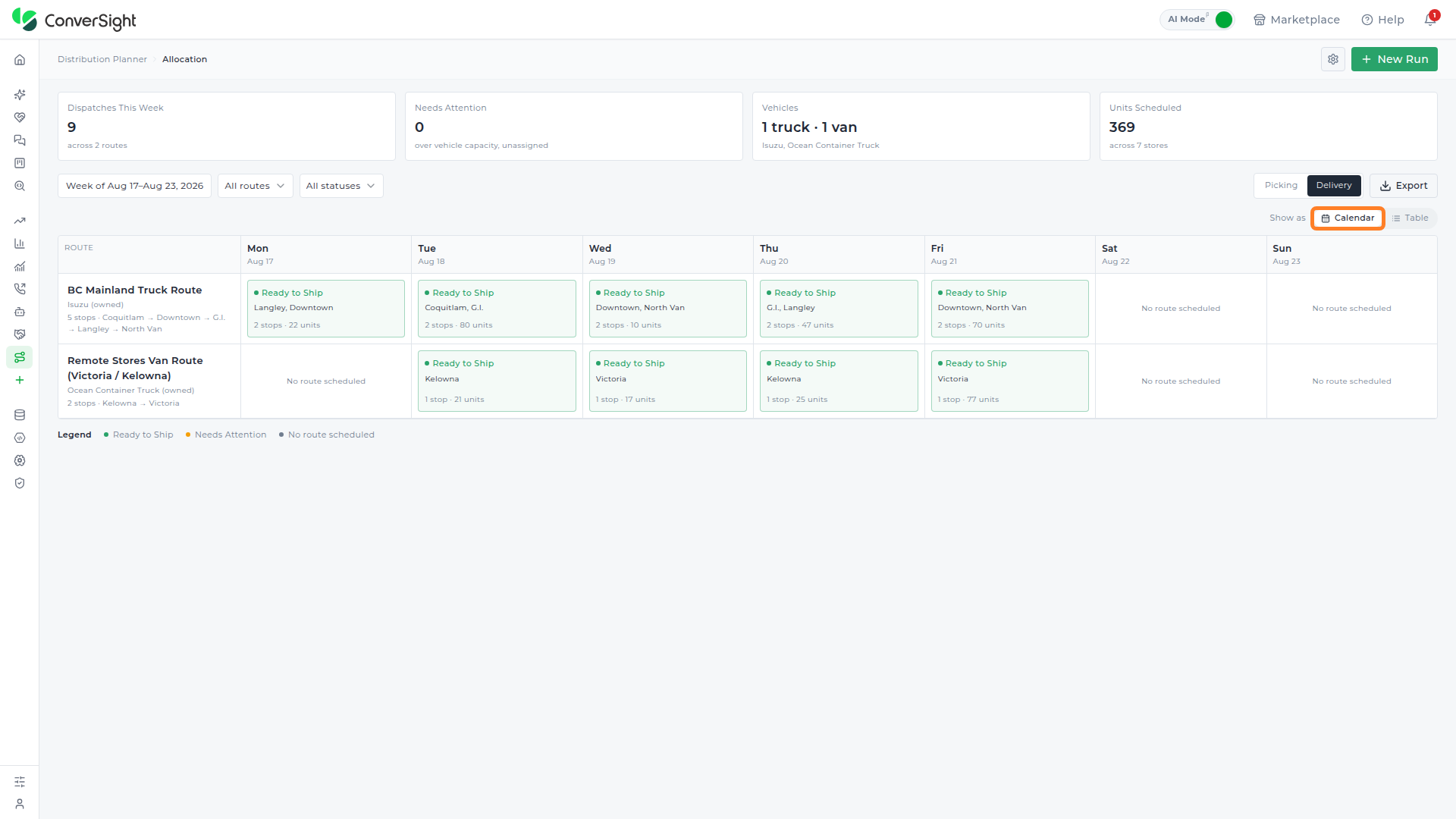Open the user profile icon at sidebar bottom

point(20,804)
